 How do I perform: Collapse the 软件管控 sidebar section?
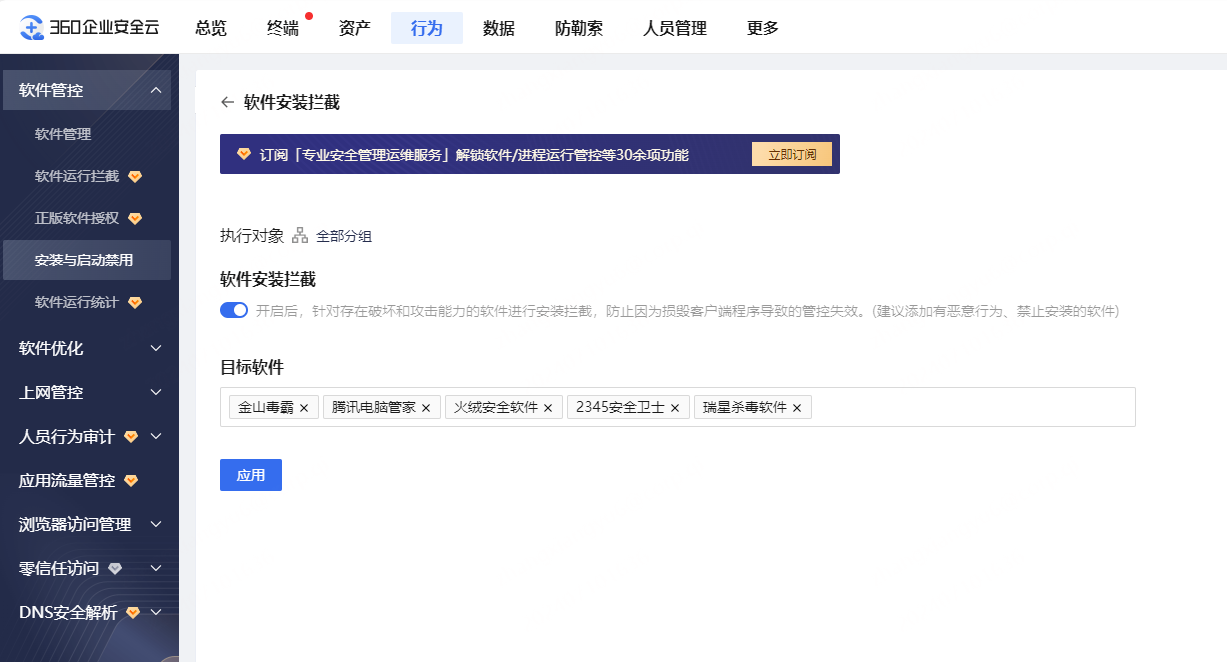[x=156, y=90]
